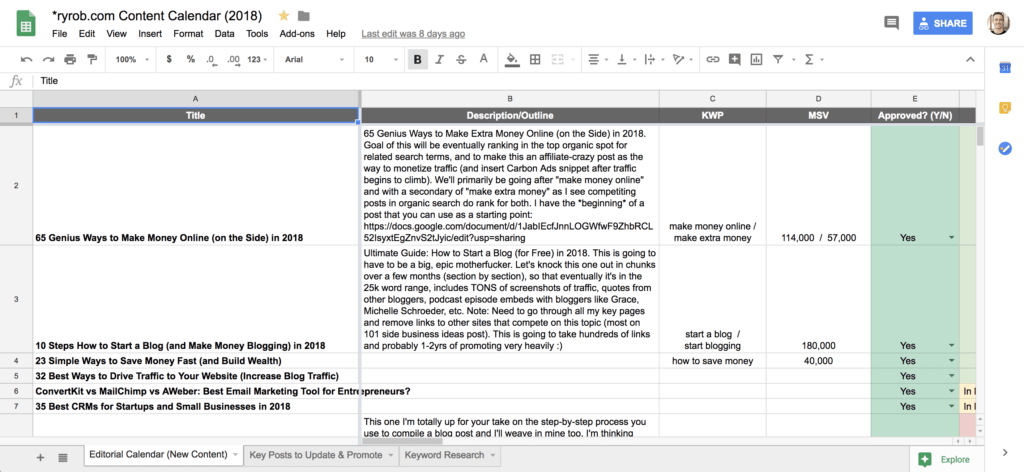The height and width of the screenshot is (472, 1024).
Task: Click the blue SHARE button
Action: [x=942, y=24]
